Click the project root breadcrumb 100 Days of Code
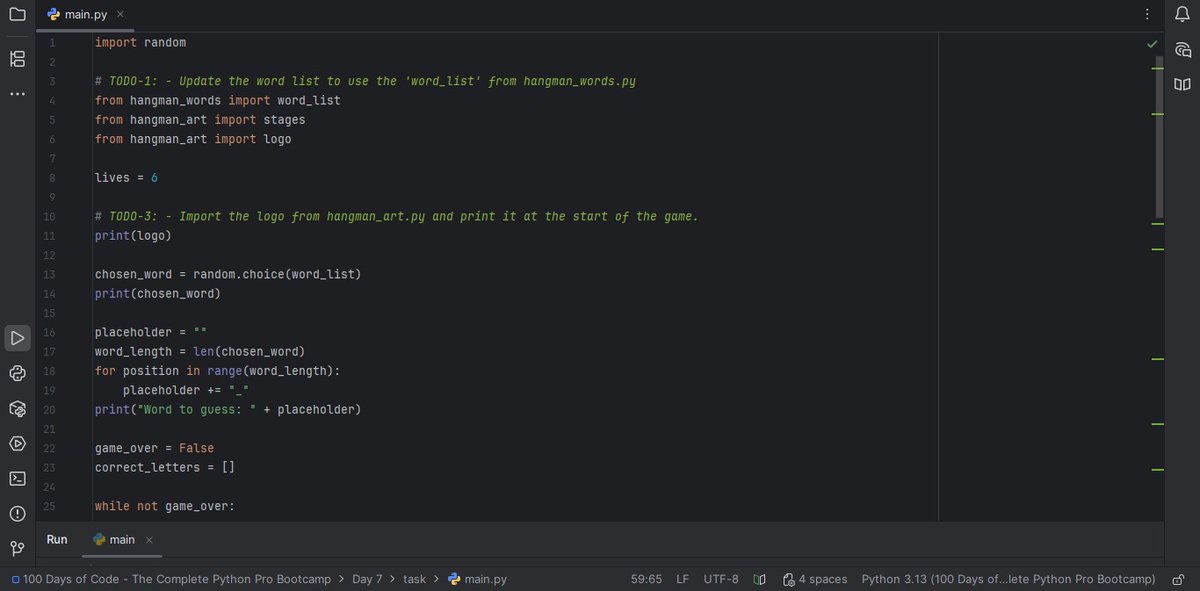The height and width of the screenshot is (591, 1200). pos(171,579)
